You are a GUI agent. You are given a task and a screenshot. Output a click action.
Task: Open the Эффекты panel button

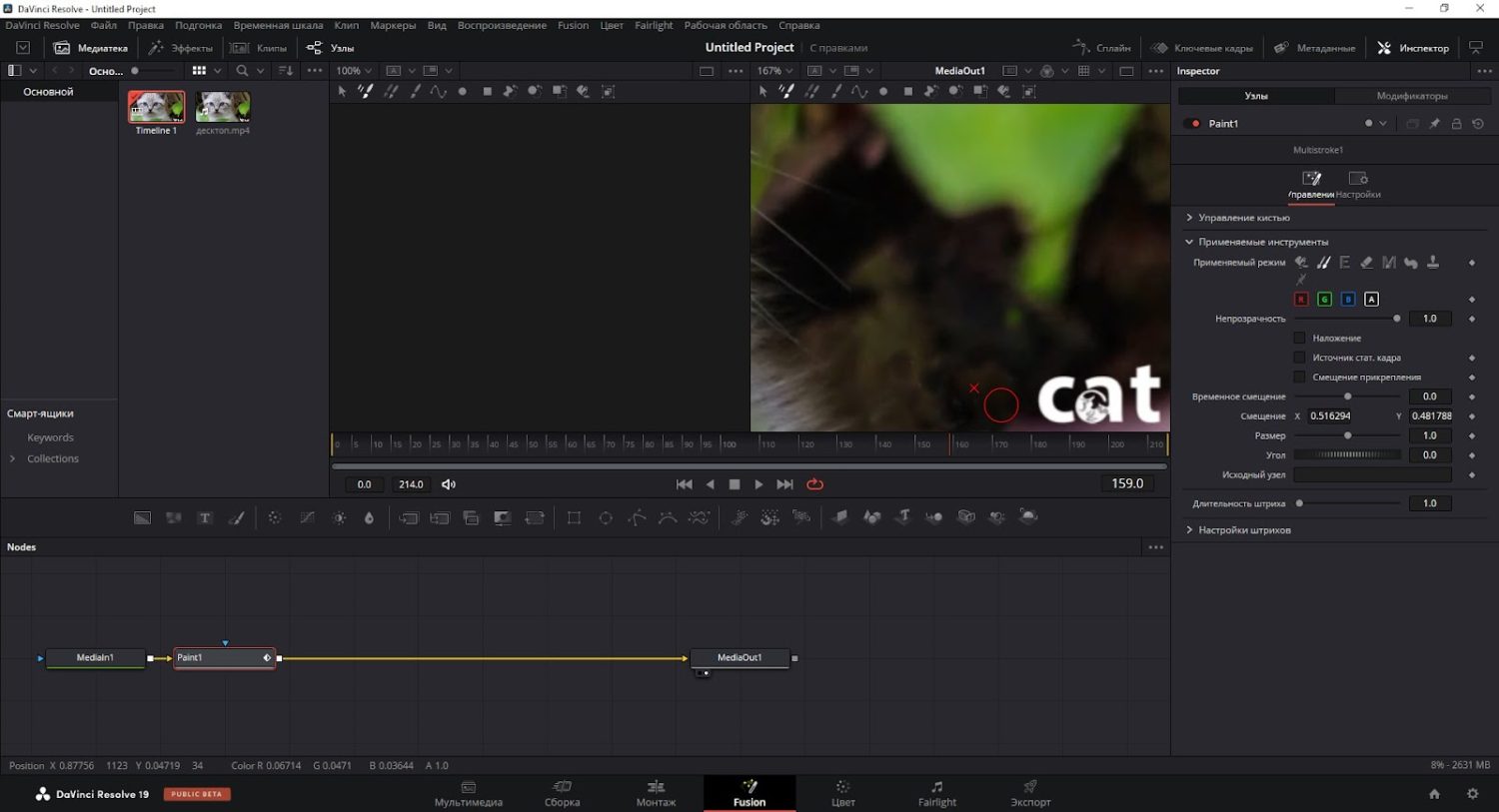181,48
